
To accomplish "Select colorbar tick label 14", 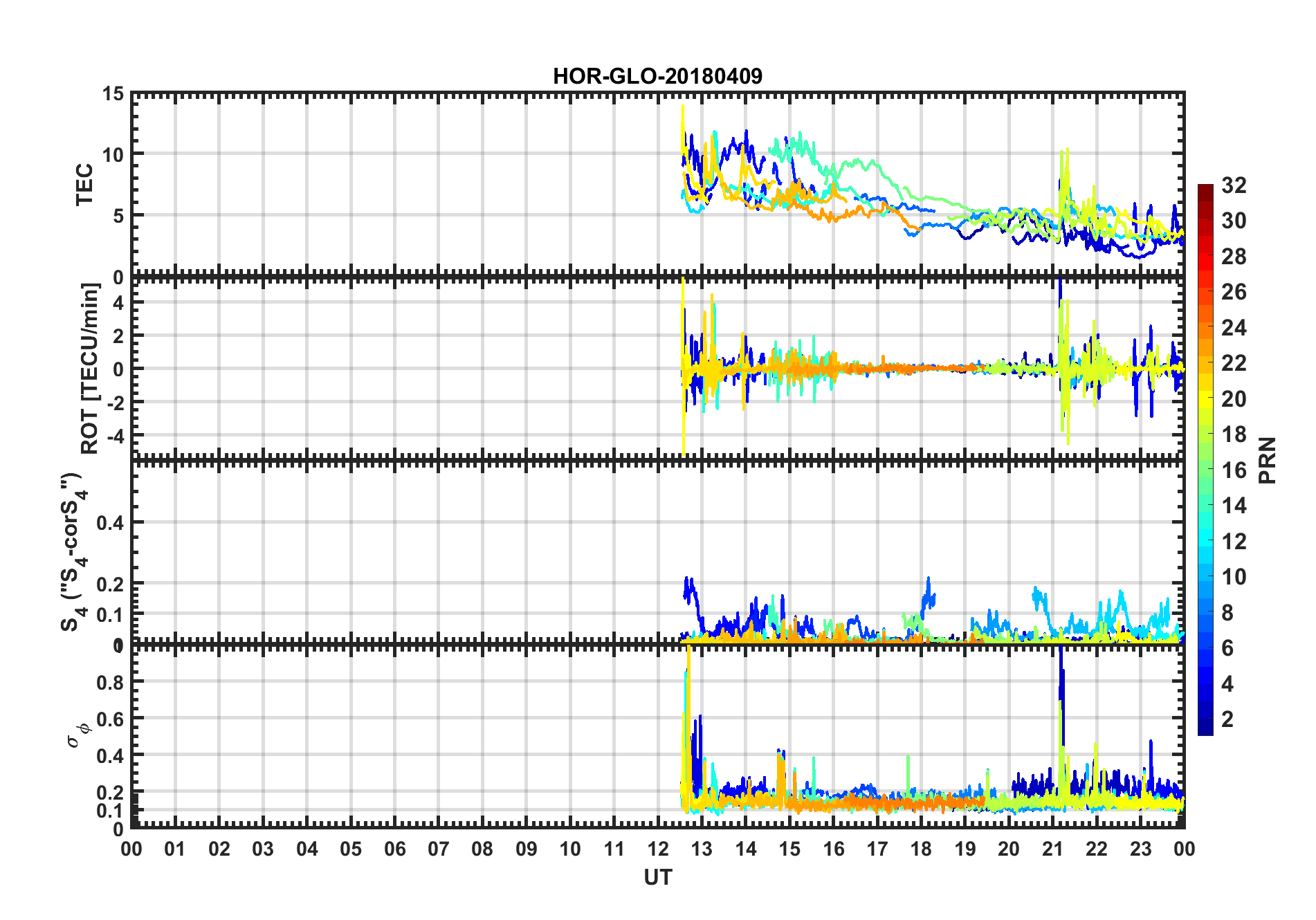I will (1234, 506).
